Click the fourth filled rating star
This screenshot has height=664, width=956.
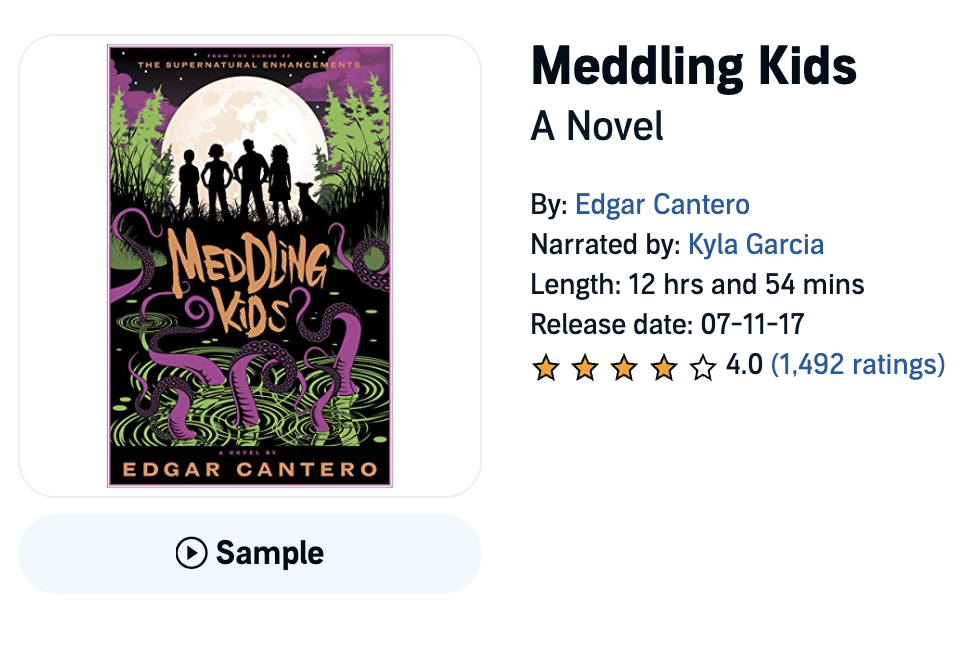point(664,368)
